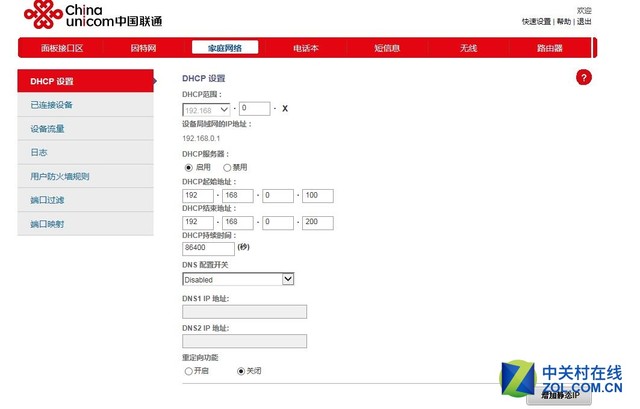Click the DHCP start address 100 field
The height and width of the screenshot is (409, 640).
coord(318,196)
